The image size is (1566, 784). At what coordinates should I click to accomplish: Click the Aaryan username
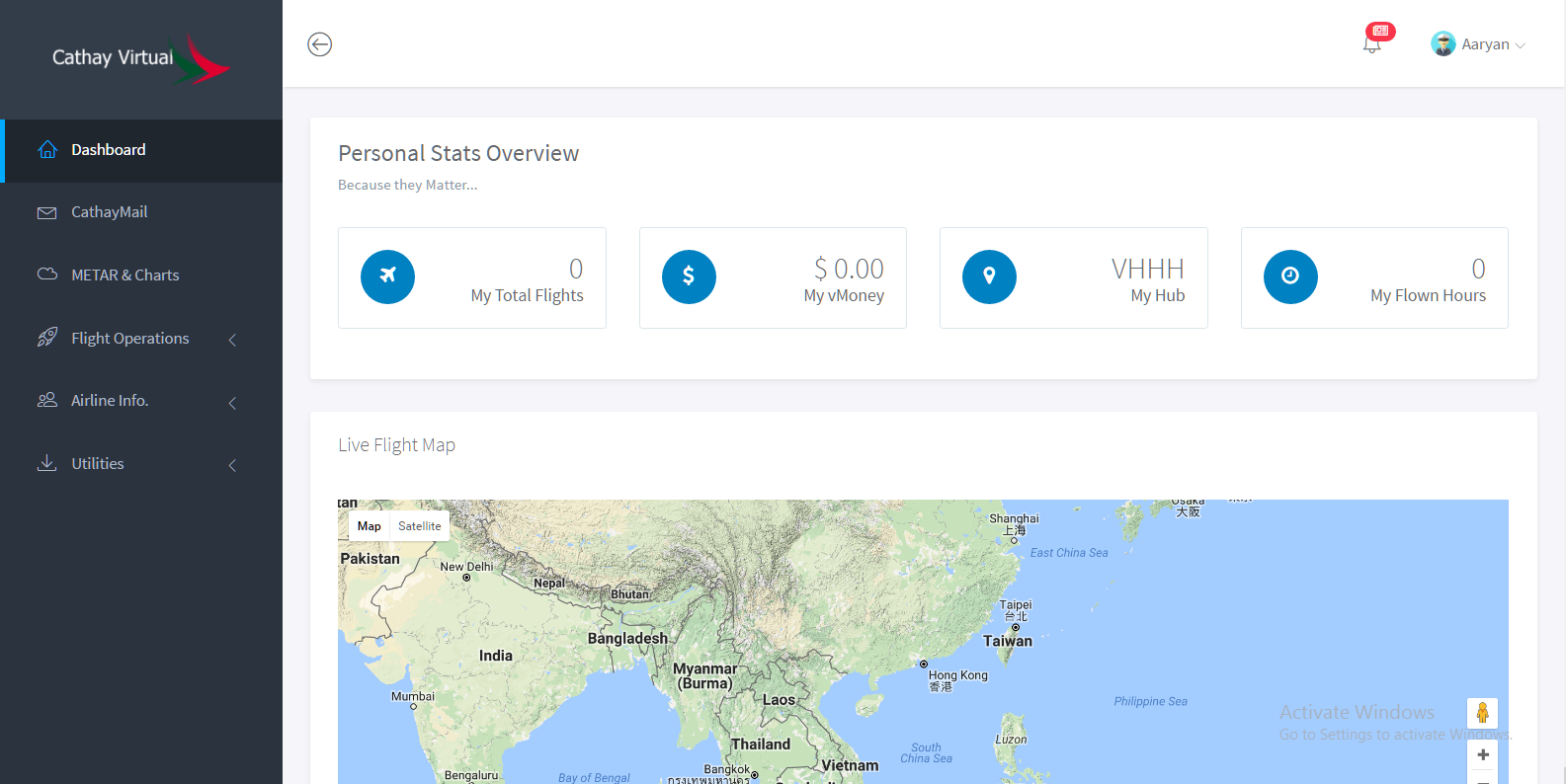pos(1485,44)
